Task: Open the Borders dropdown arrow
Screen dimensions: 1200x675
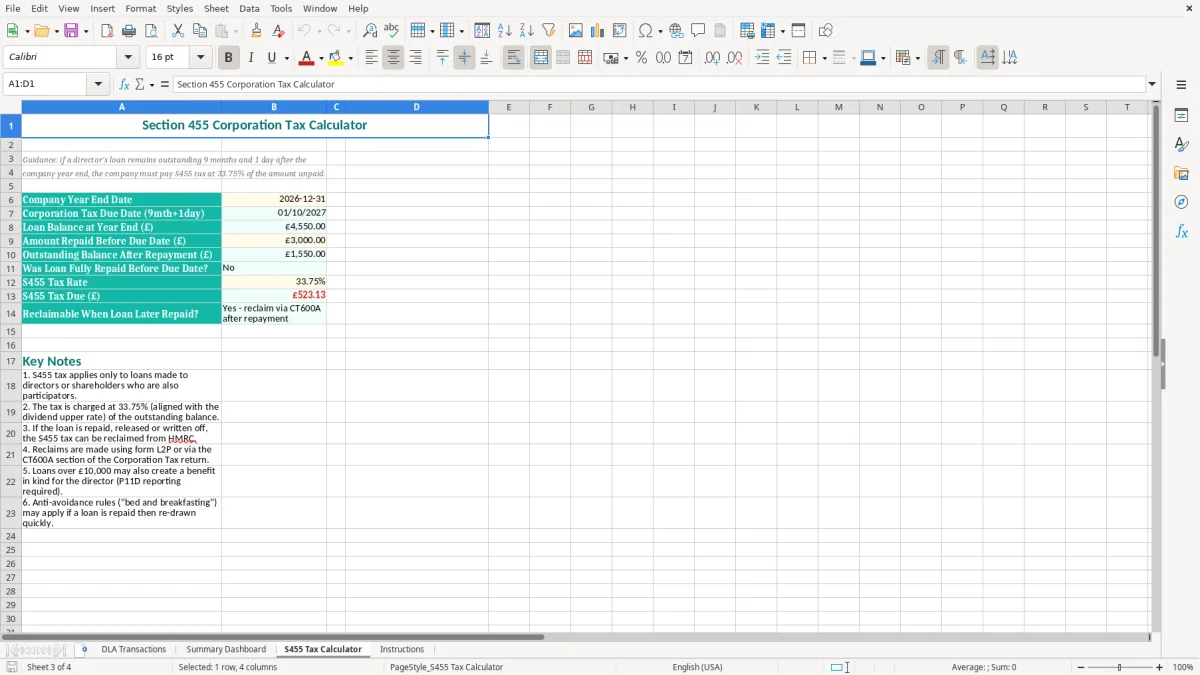Action: [823, 58]
